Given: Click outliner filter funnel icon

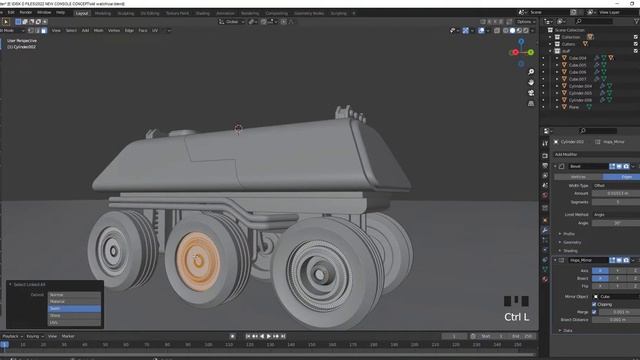Looking at the screenshot, I should (636, 21).
